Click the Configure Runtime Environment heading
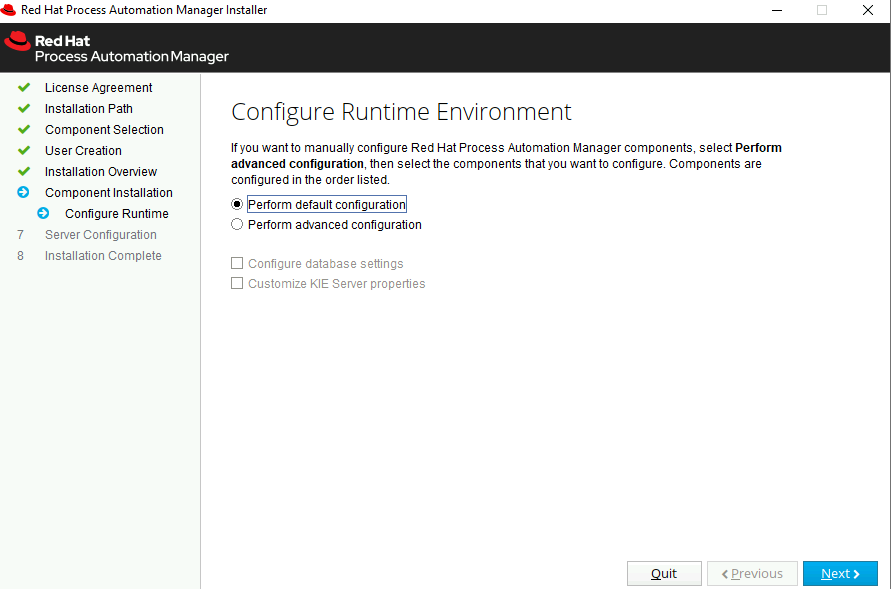 click(x=401, y=112)
